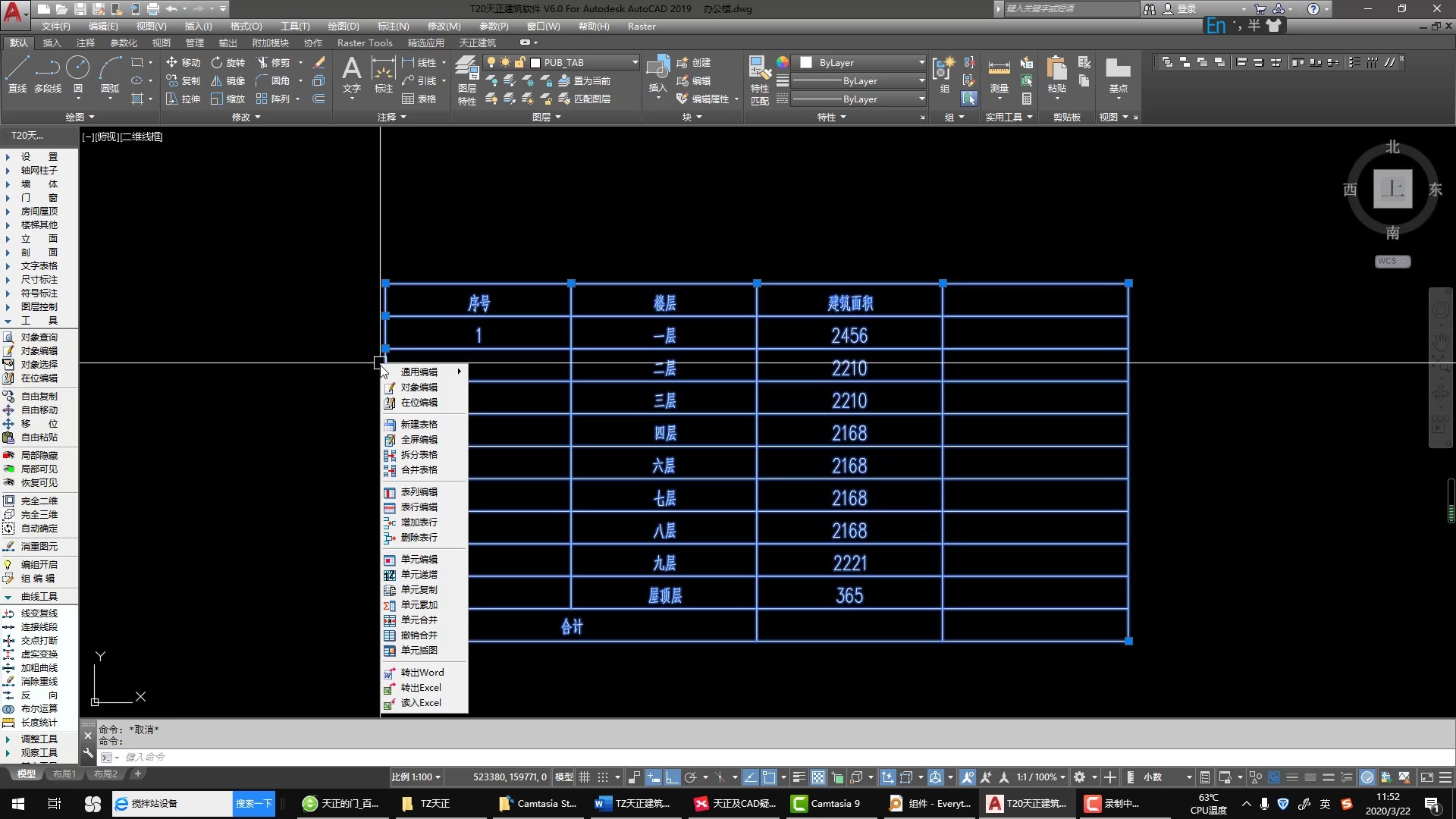Toggle the grid display in status bar
The width and height of the screenshot is (1456, 819).
coord(585,777)
